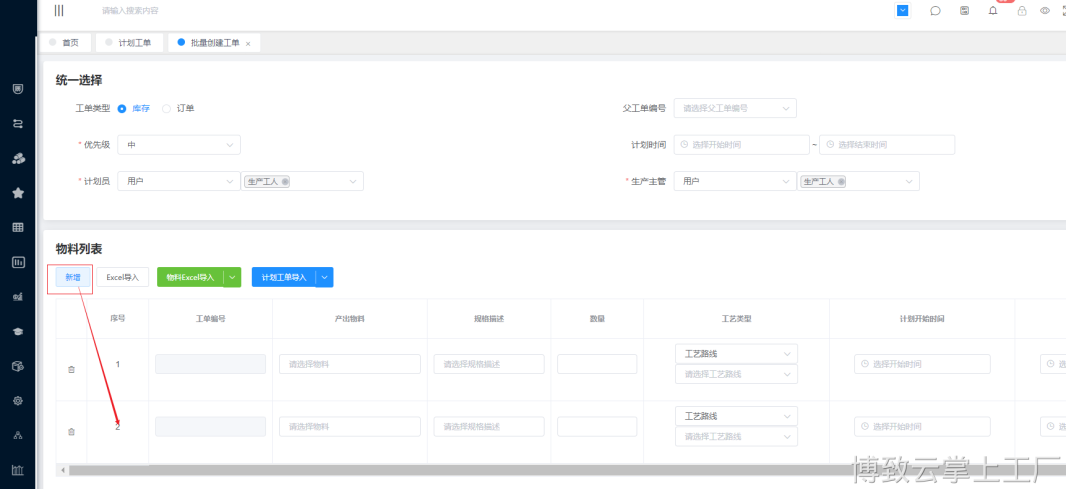Open the gear settings icon in sidebar
Screen dimensions: 1066x489
point(18,401)
